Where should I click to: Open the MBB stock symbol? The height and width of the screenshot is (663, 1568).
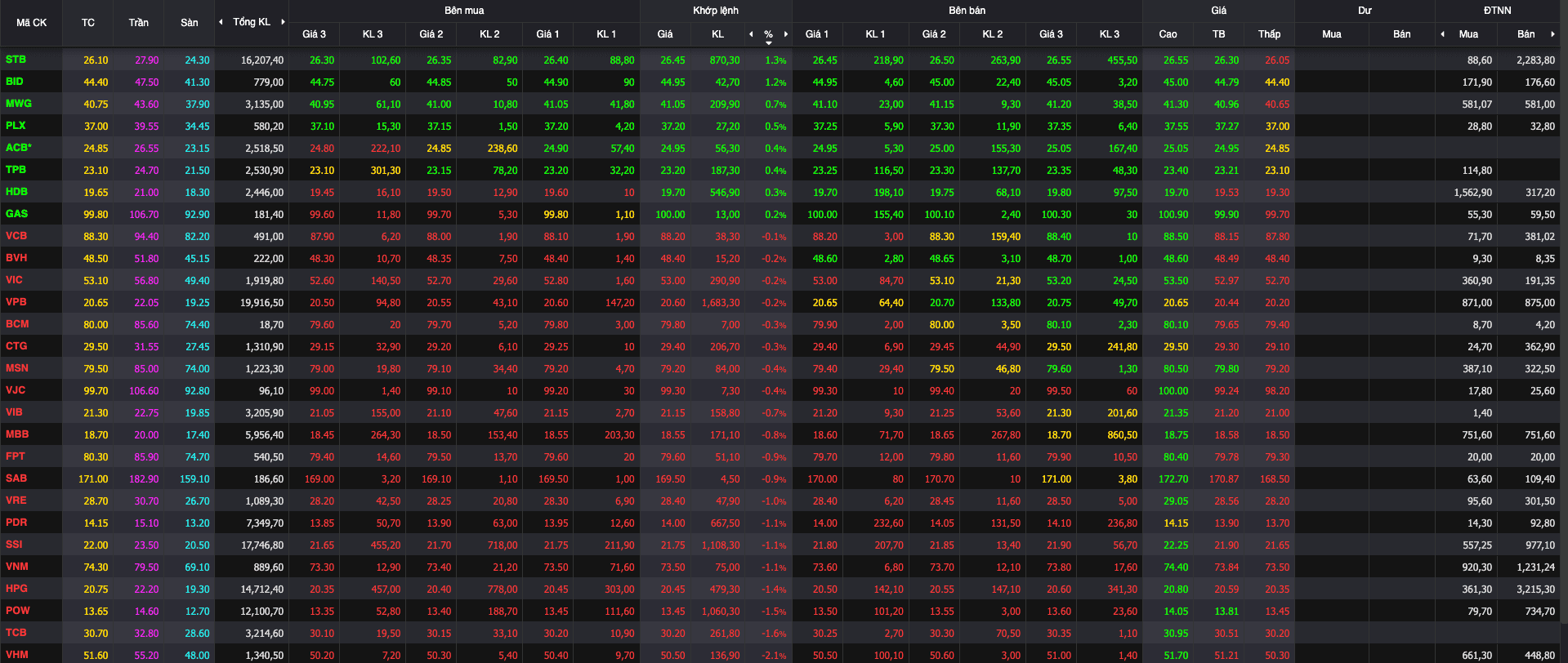(x=17, y=434)
